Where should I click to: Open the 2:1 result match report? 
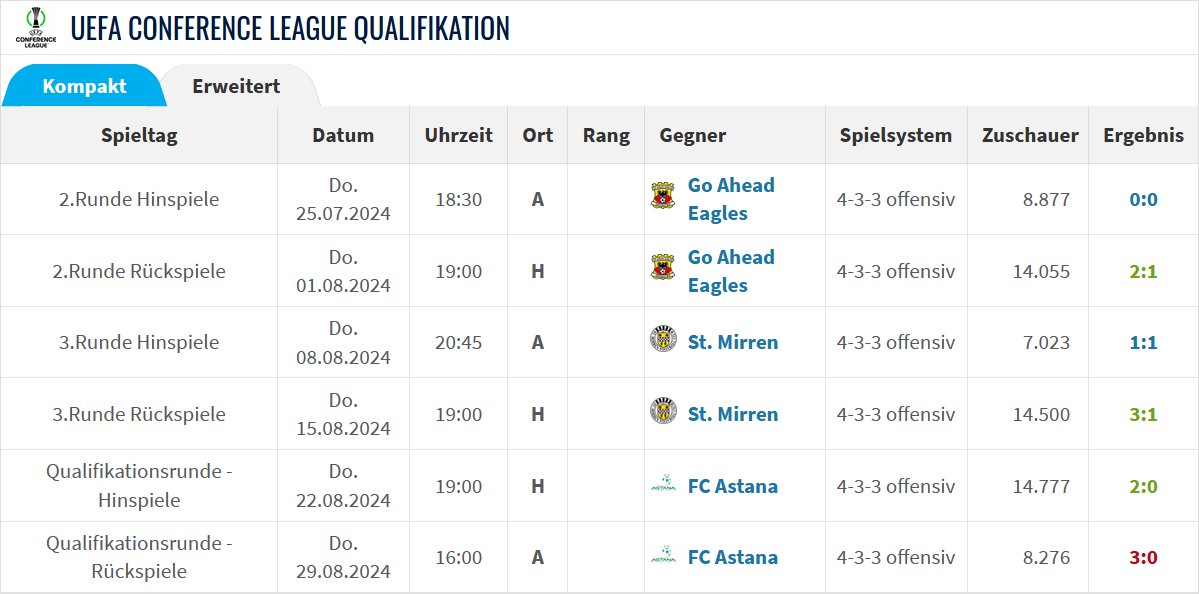coord(1143,271)
